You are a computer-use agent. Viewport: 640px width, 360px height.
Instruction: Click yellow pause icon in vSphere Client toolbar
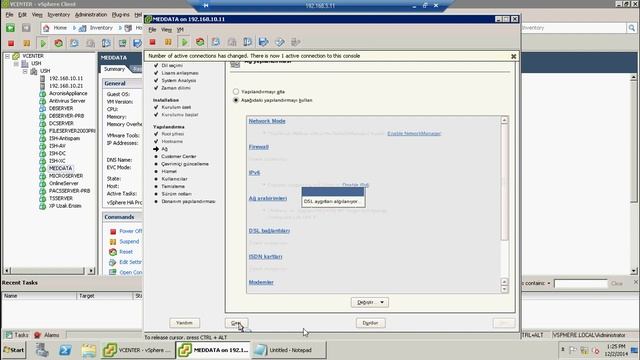tap(27, 43)
